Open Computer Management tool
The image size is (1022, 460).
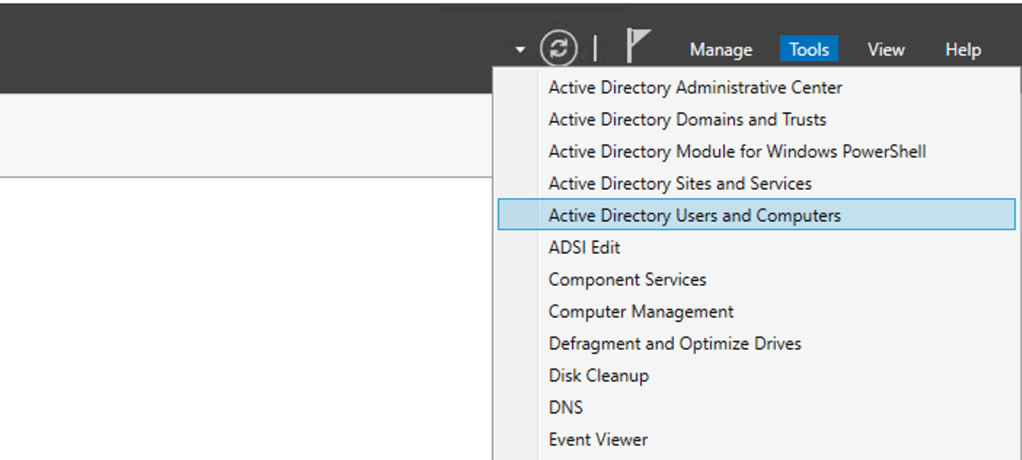[640, 312]
